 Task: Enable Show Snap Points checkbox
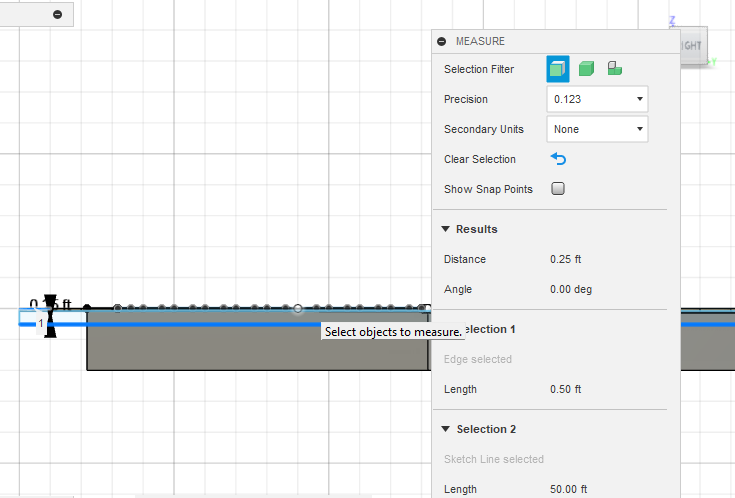[558, 189]
